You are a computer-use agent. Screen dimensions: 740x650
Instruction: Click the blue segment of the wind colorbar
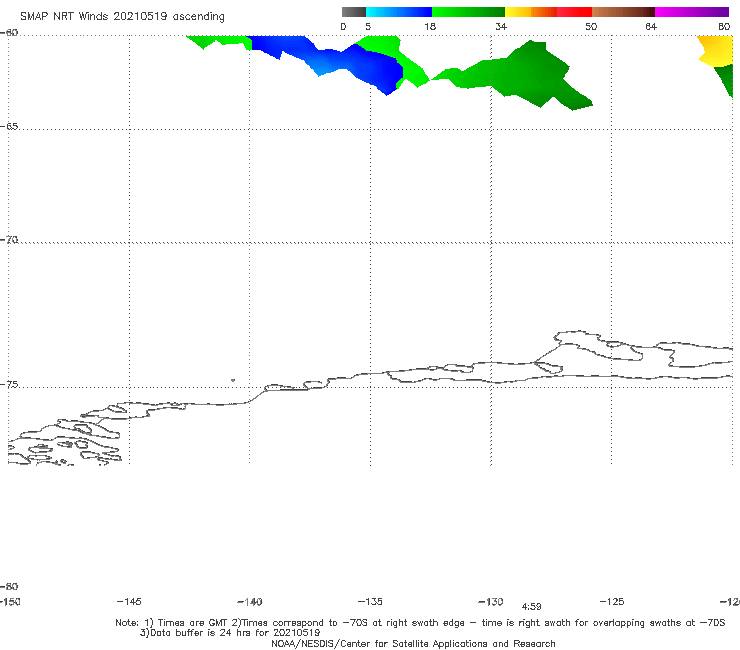pyautogui.click(x=399, y=12)
